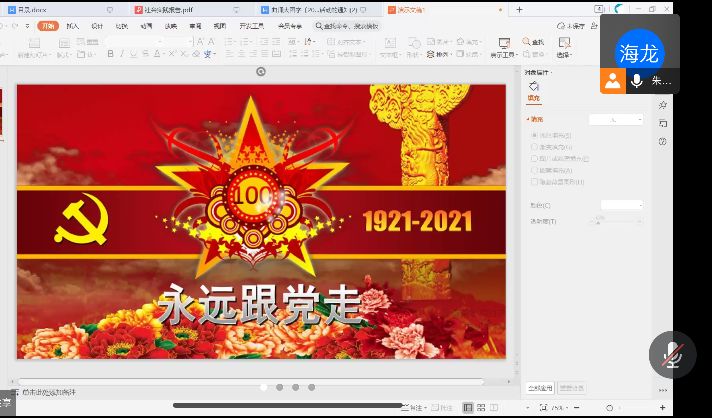The height and width of the screenshot is (418, 712).
Task: Click the 1921-2021 text on slide
Action: tap(417, 221)
